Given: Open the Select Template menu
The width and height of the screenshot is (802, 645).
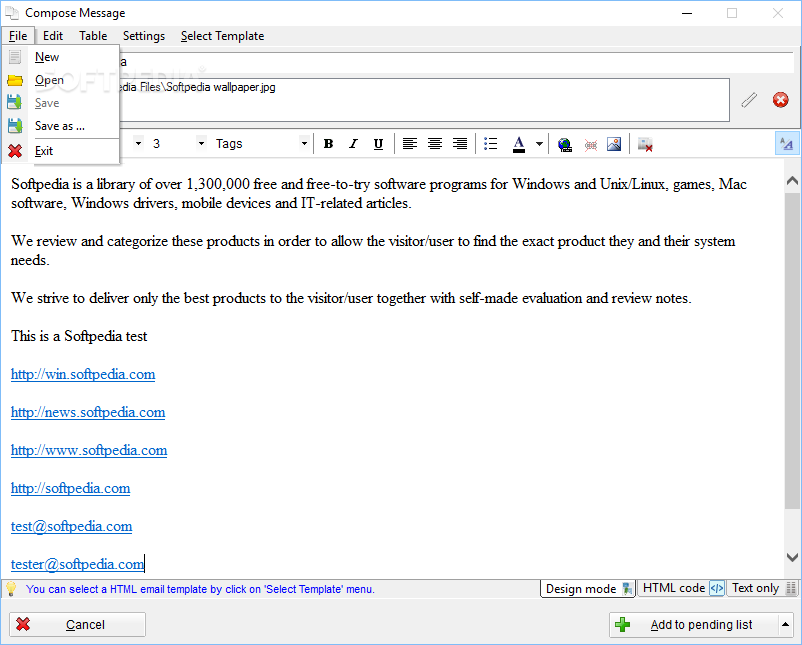Looking at the screenshot, I should [x=222, y=36].
